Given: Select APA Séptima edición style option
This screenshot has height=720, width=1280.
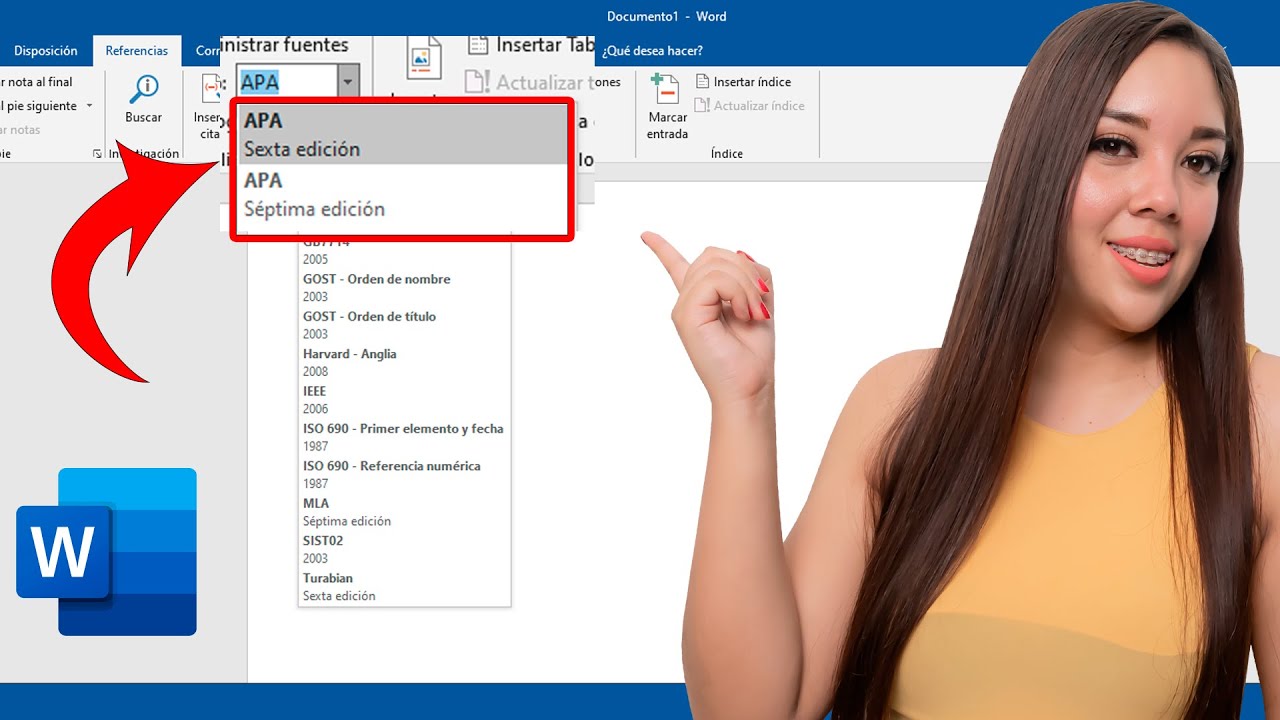Looking at the screenshot, I should [x=404, y=194].
